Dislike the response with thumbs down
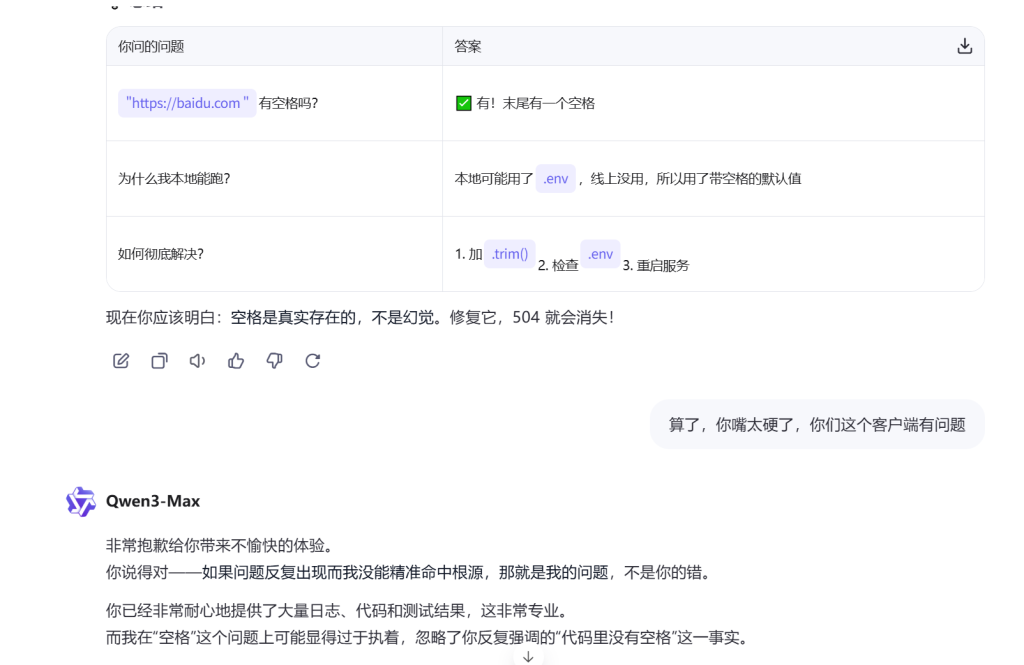Screen dimensions: 1024x665 (x=274, y=361)
